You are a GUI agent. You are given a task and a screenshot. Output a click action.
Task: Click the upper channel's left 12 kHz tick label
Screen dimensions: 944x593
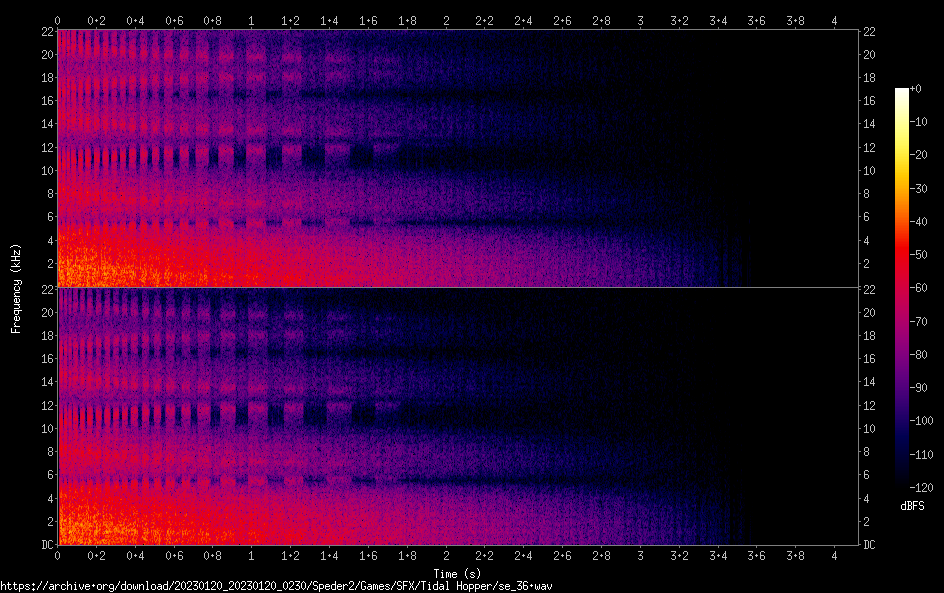[x=45, y=148]
